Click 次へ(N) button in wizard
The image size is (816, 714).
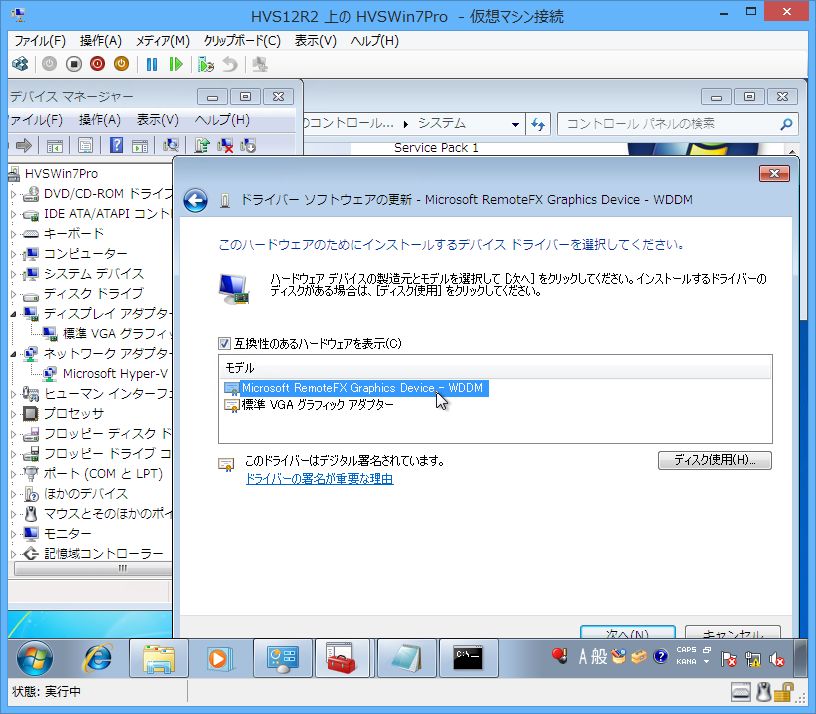(x=628, y=632)
